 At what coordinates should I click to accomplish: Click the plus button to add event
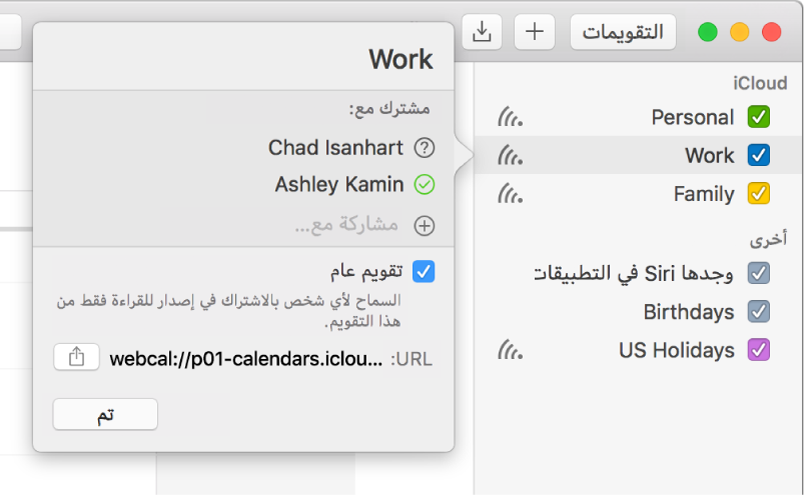tap(535, 32)
